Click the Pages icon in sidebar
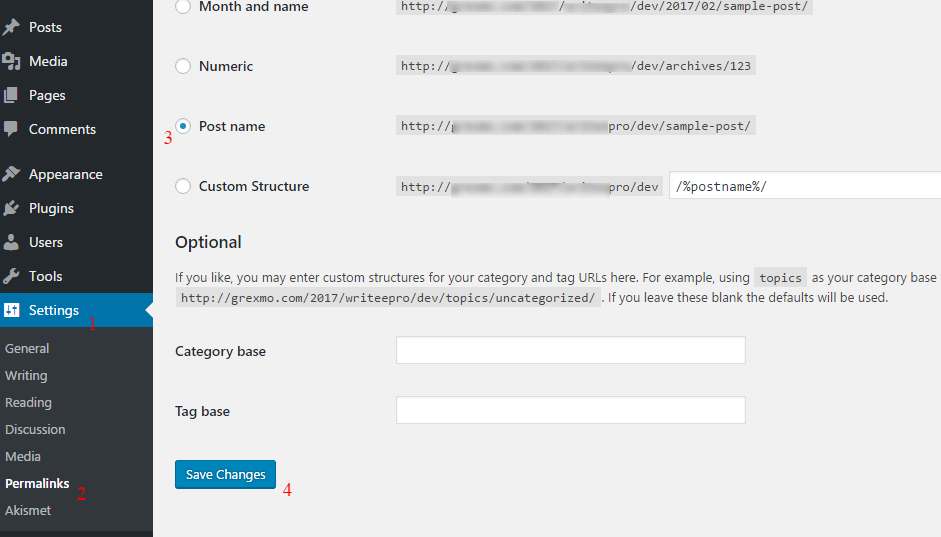The width and height of the screenshot is (941, 537). (11, 95)
